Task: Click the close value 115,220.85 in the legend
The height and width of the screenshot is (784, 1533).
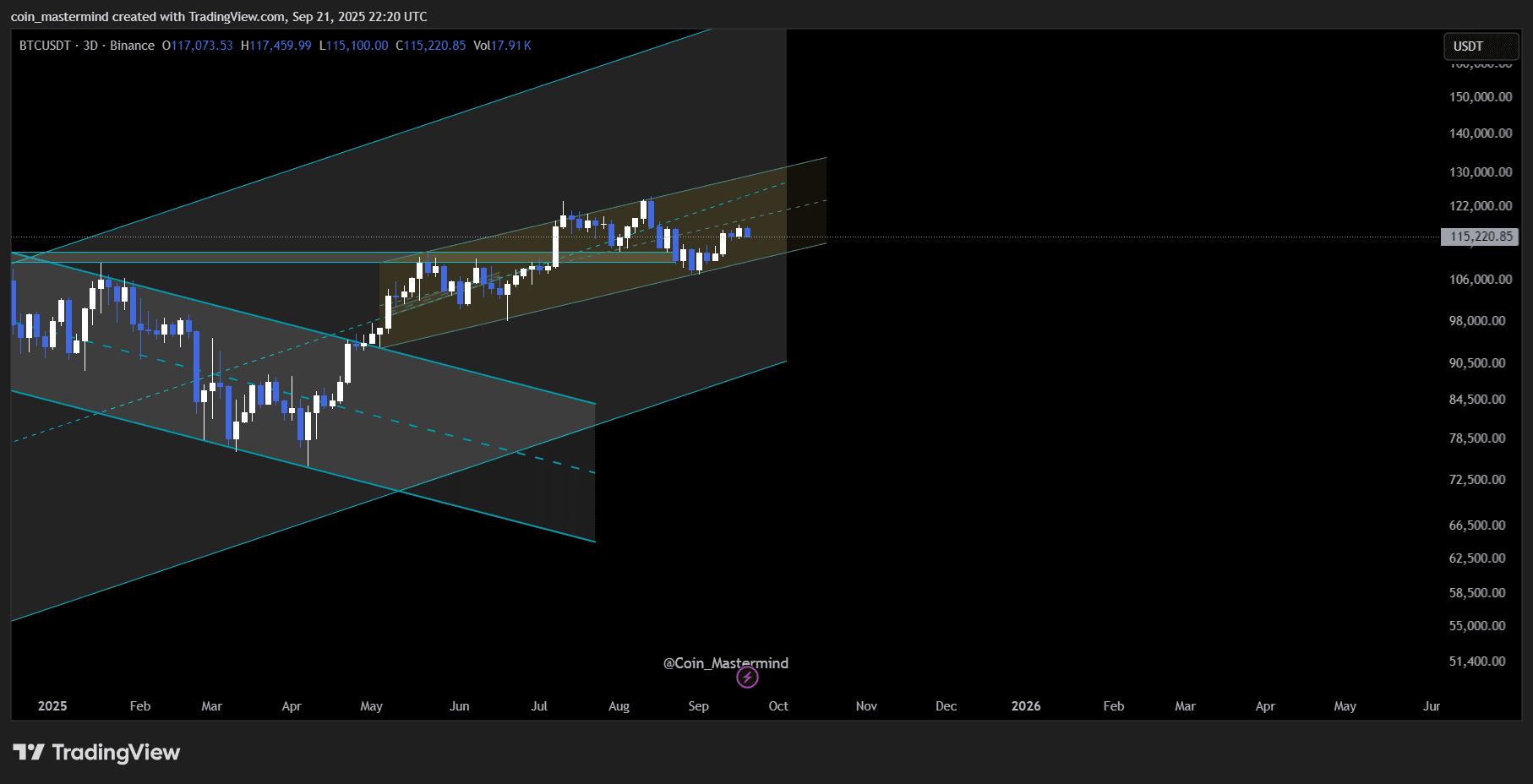Action: 435,46
